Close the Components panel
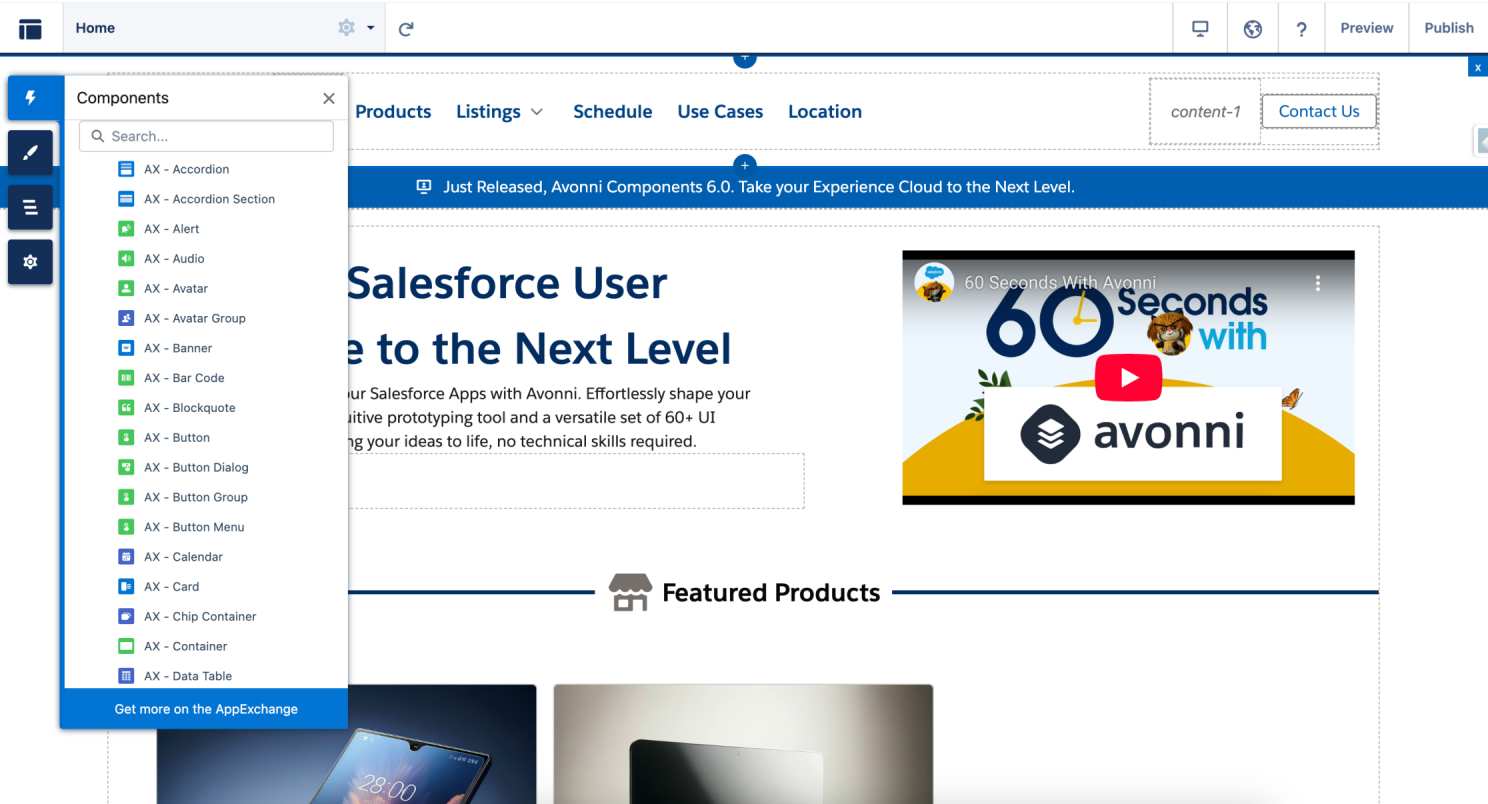This screenshot has width=1488, height=804. pyautogui.click(x=328, y=98)
